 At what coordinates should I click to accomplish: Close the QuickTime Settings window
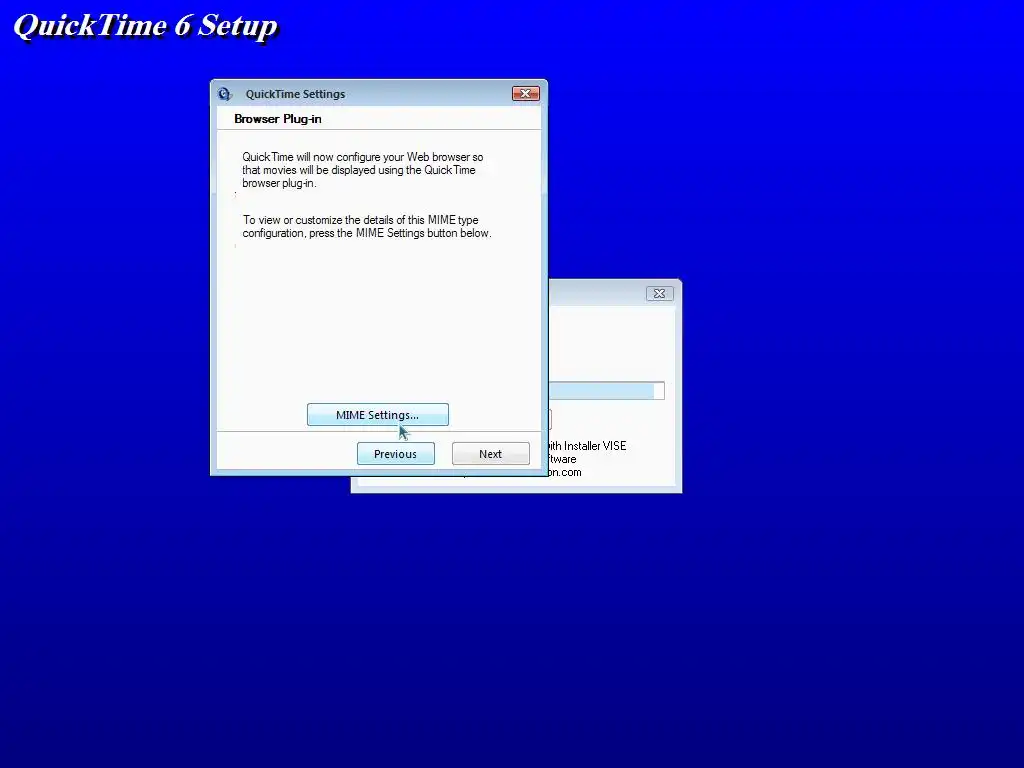coord(526,94)
